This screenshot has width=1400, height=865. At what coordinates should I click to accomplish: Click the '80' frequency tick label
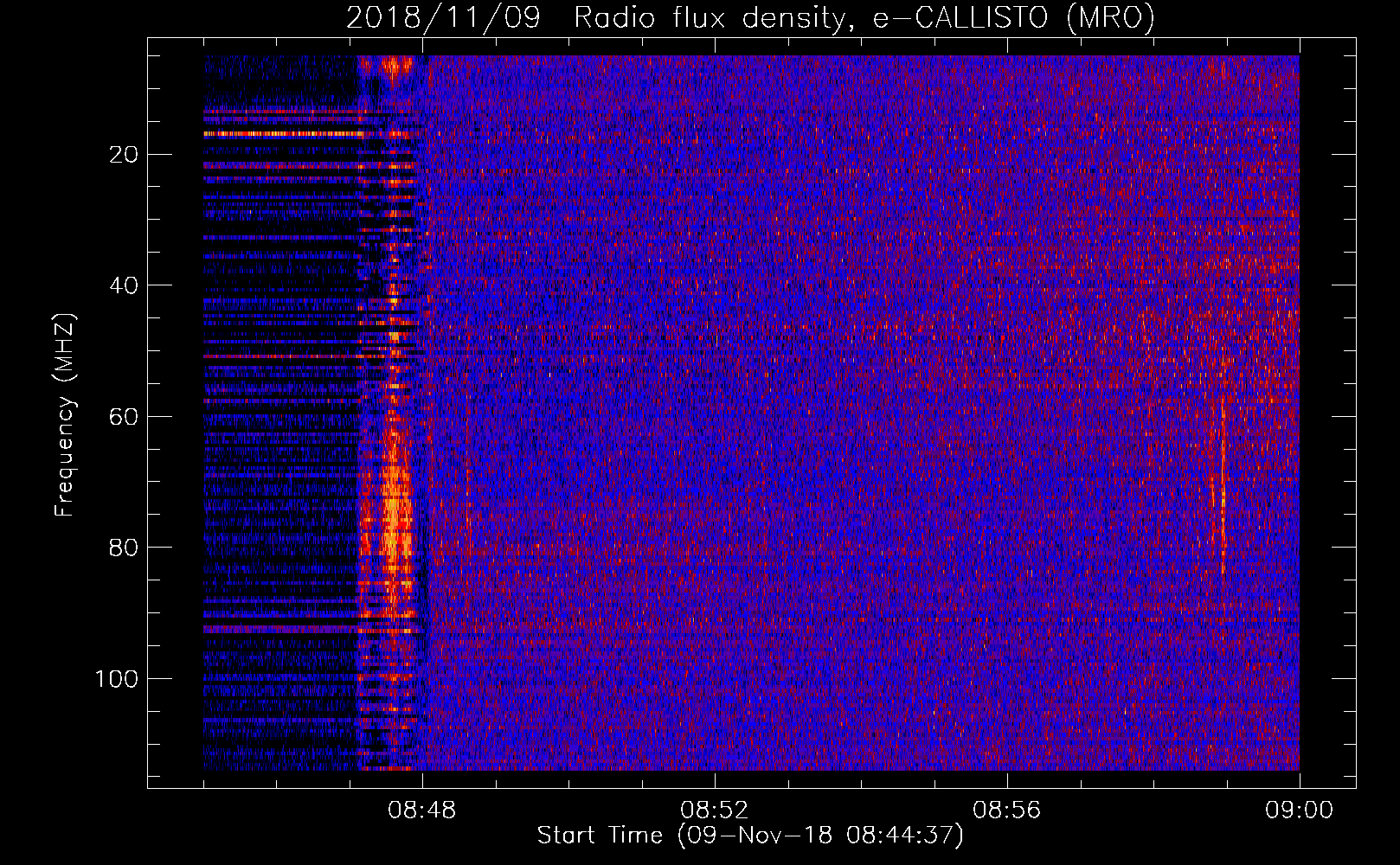coord(125,548)
